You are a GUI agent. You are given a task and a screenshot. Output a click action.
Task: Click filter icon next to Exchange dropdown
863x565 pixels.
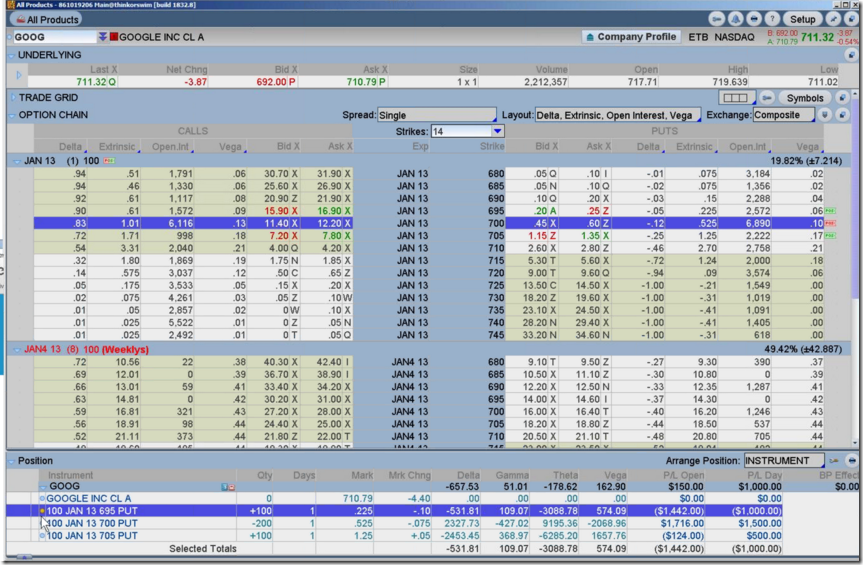[824, 115]
